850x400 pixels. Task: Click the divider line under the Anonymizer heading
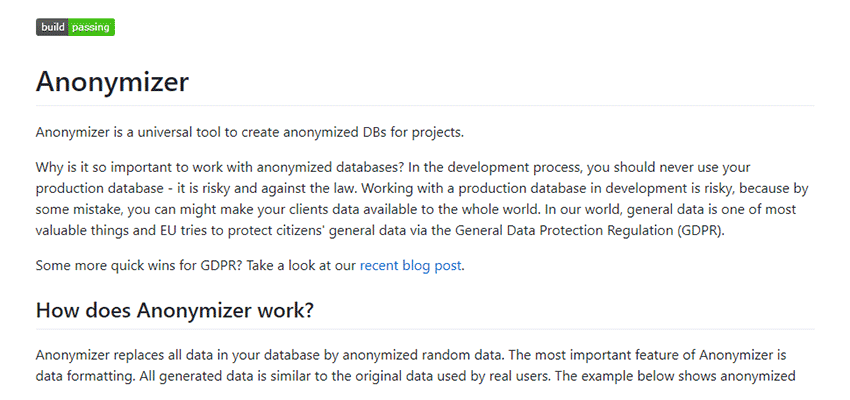[425, 105]
